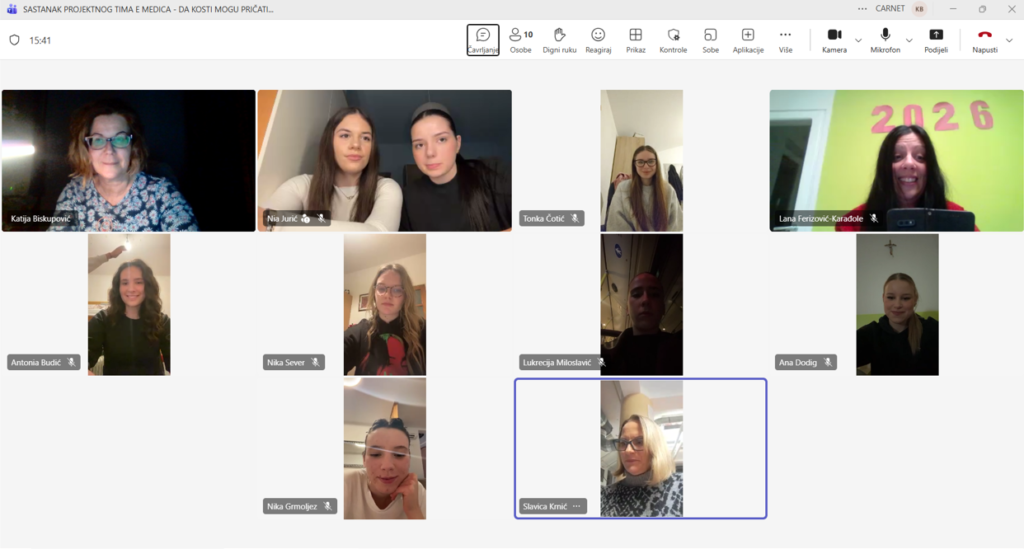Image resolution: width=1024 pixels, height=549 pixels.
Task: Click the shield security icon near timer
Action: click(x=14, y=41)
